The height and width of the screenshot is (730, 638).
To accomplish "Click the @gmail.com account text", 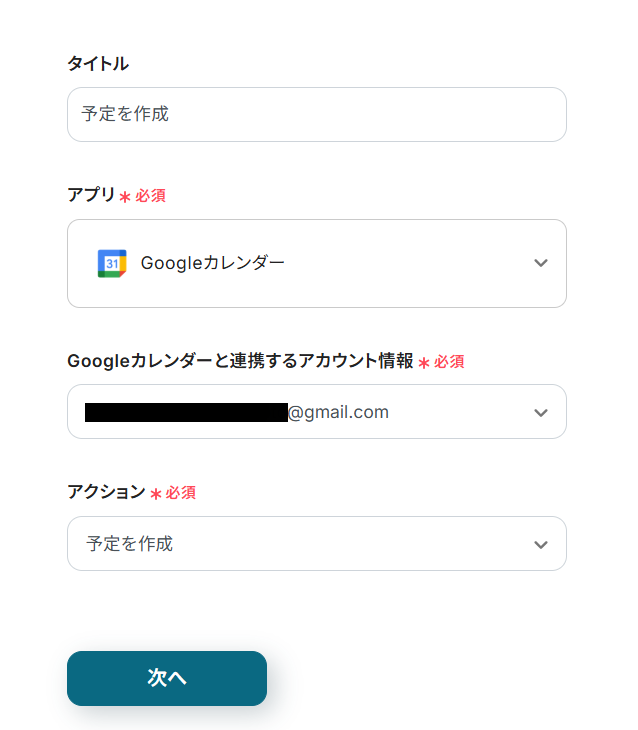I will pos(339,412).
